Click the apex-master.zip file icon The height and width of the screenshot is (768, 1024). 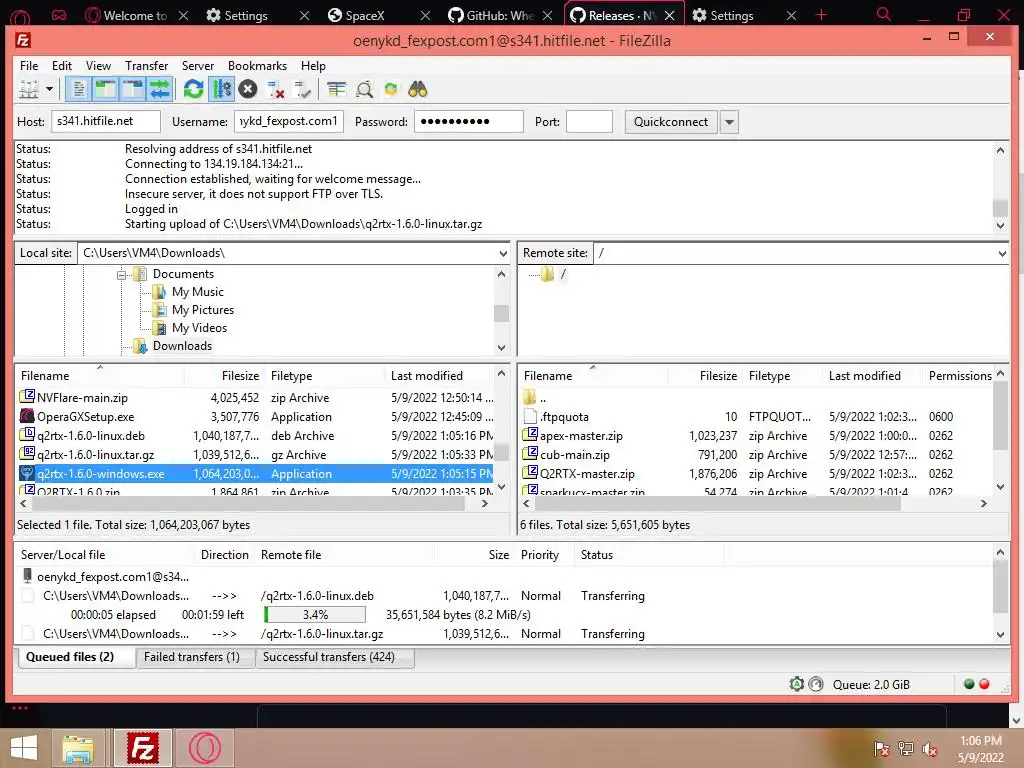tap(530, 434)
